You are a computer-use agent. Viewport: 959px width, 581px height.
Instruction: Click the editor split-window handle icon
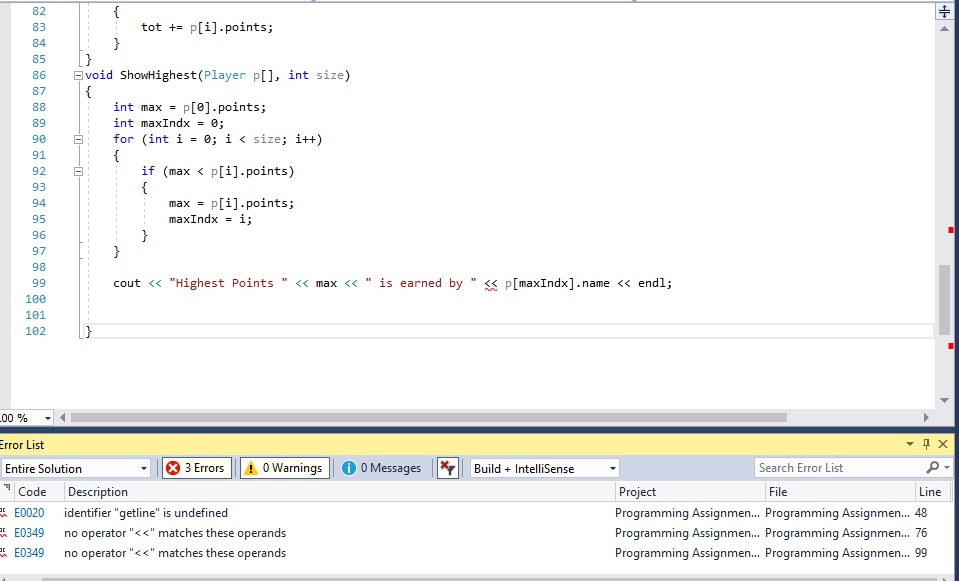pos(944,12)
